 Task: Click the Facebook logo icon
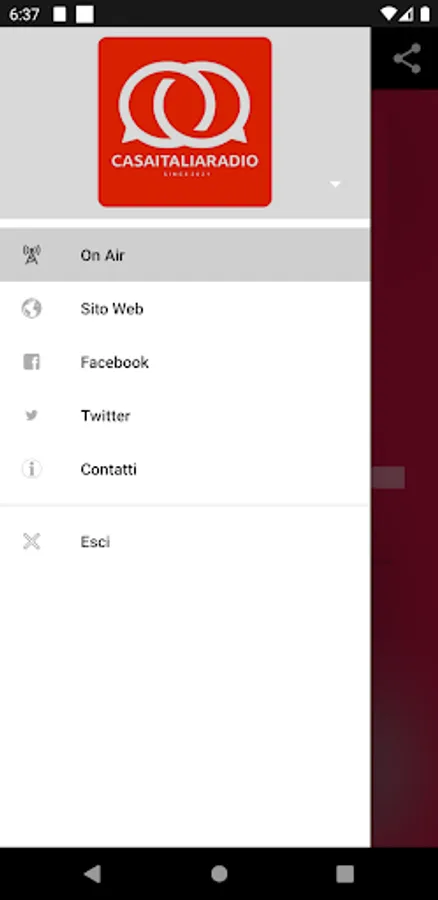pos(32,362)
